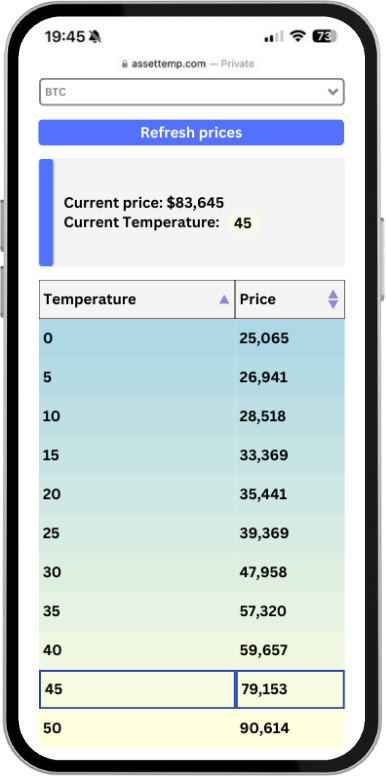Select the highlighted temperature 45 row
The height and width of the screenshot is (776, 386).
192,689
